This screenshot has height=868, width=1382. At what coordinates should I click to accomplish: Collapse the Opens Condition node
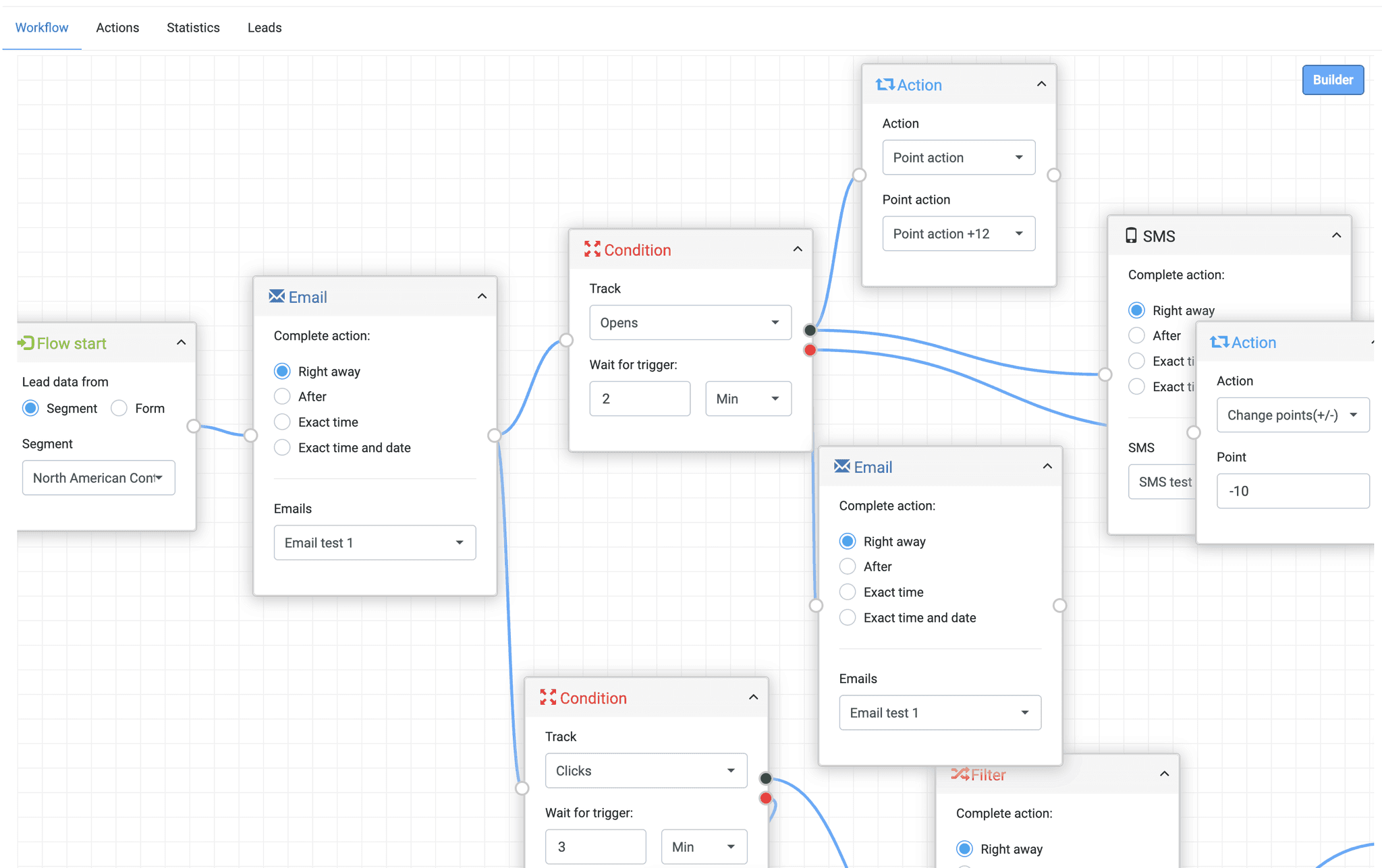pyautogui.click(x=798, y=249)
